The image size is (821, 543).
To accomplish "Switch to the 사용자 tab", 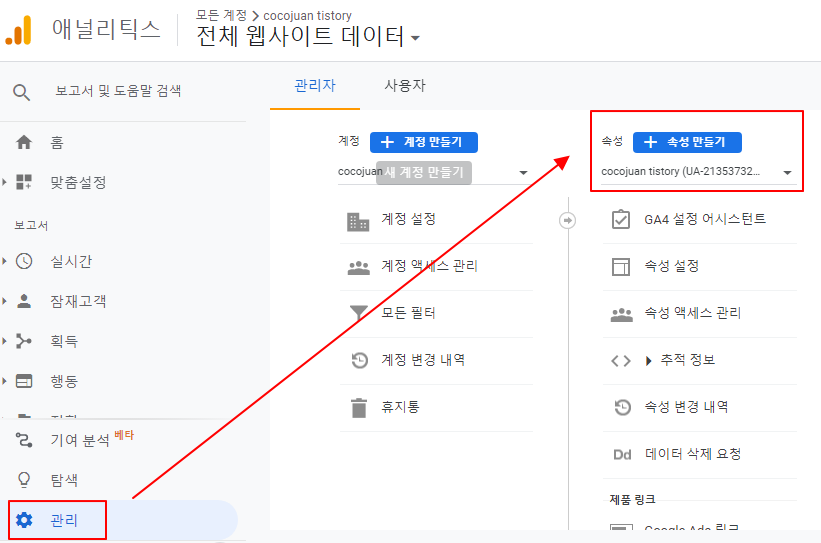I will click(405, 85).
